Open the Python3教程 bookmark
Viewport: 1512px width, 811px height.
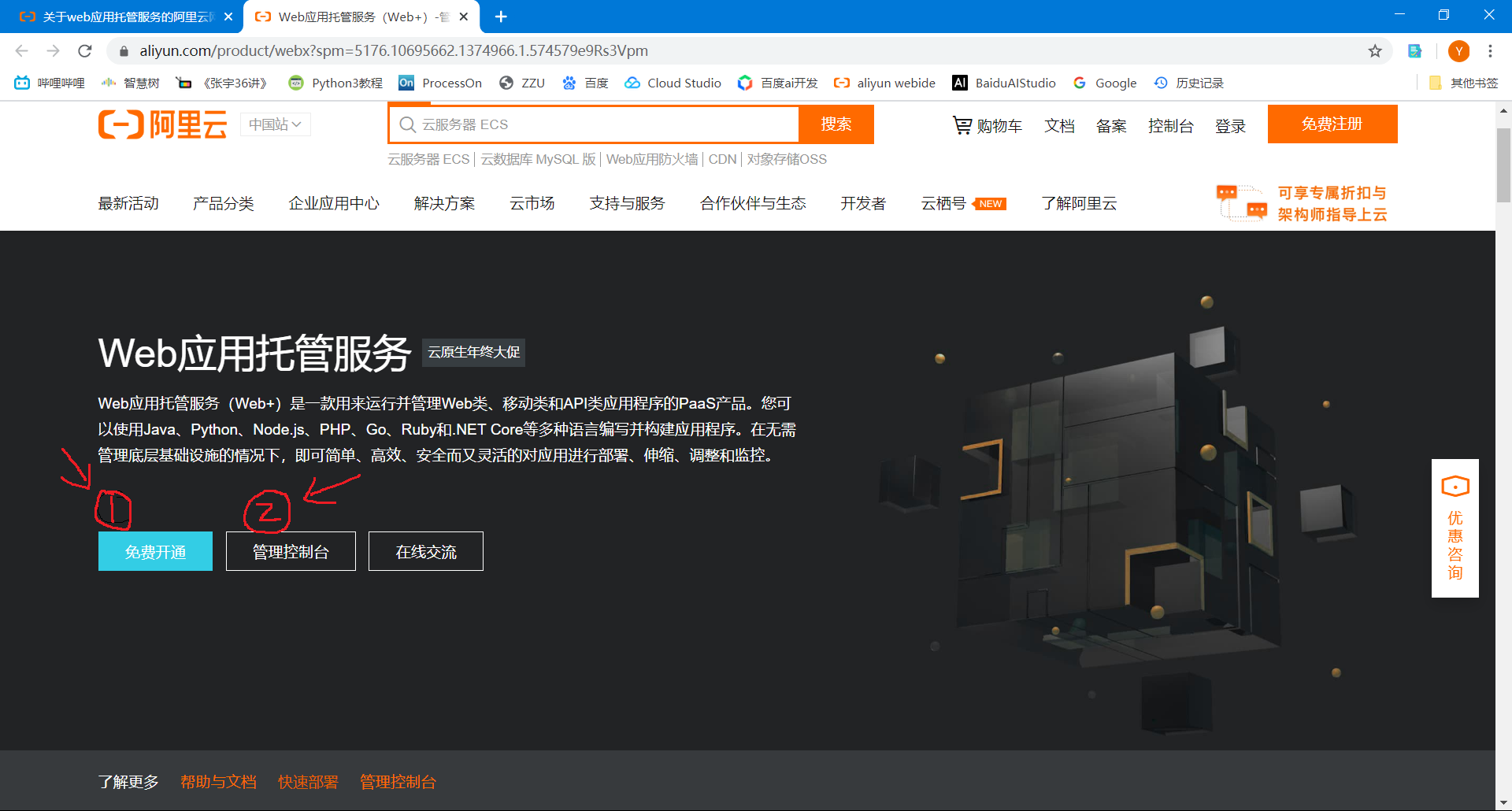(335, 83)
